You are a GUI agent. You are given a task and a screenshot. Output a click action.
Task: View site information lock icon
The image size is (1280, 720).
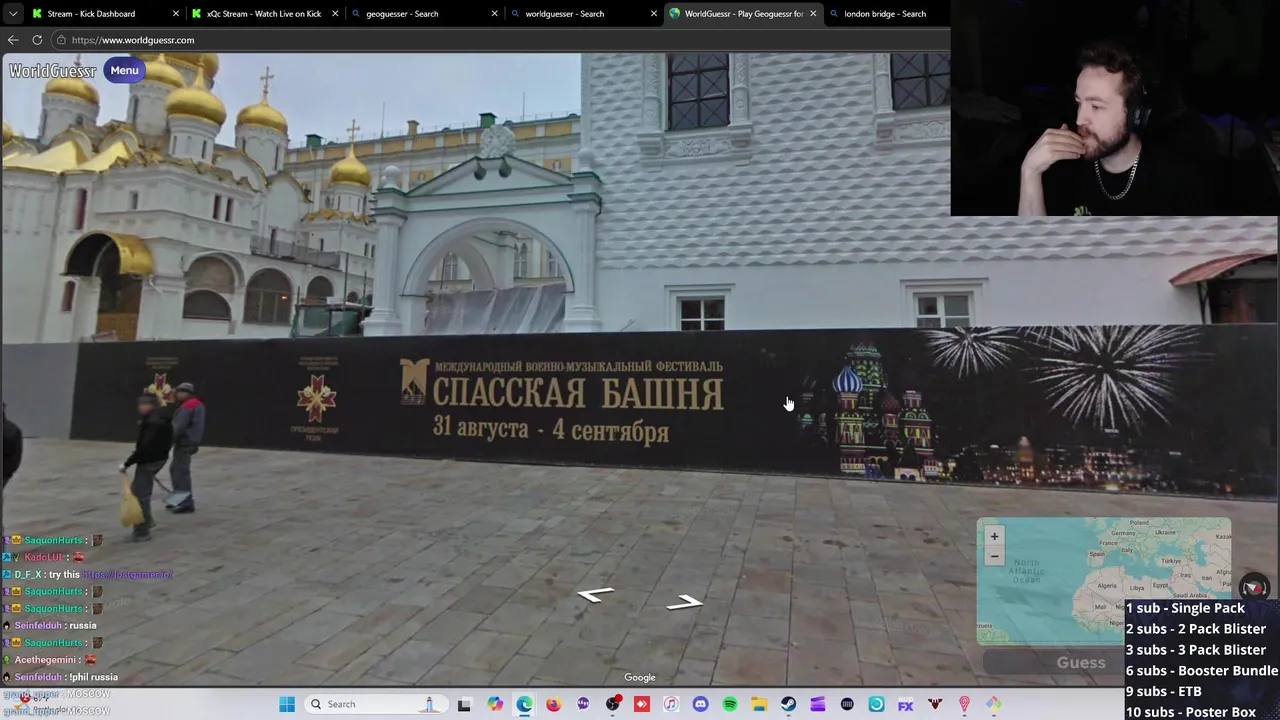point(61,40)
